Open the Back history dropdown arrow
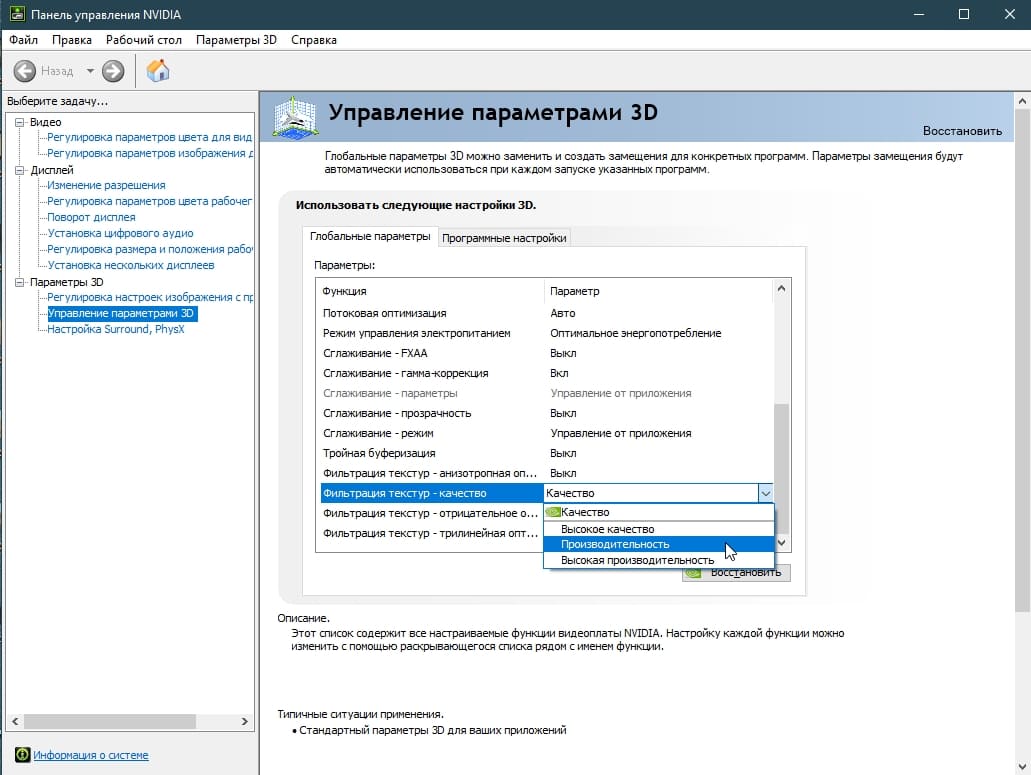Image resolution: width=1031 pixels, height=775 pixels. [90, 70]
